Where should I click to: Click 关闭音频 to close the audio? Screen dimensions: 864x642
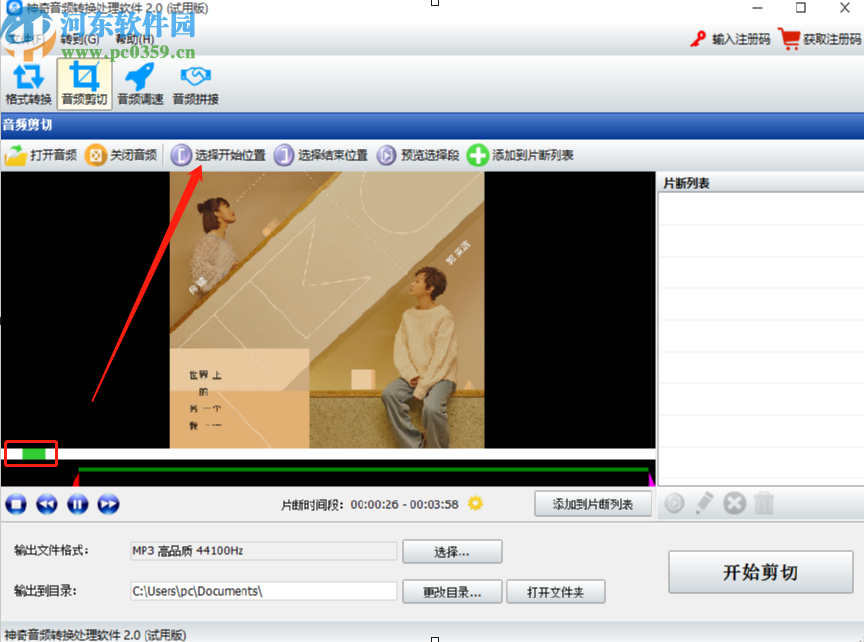121,155
